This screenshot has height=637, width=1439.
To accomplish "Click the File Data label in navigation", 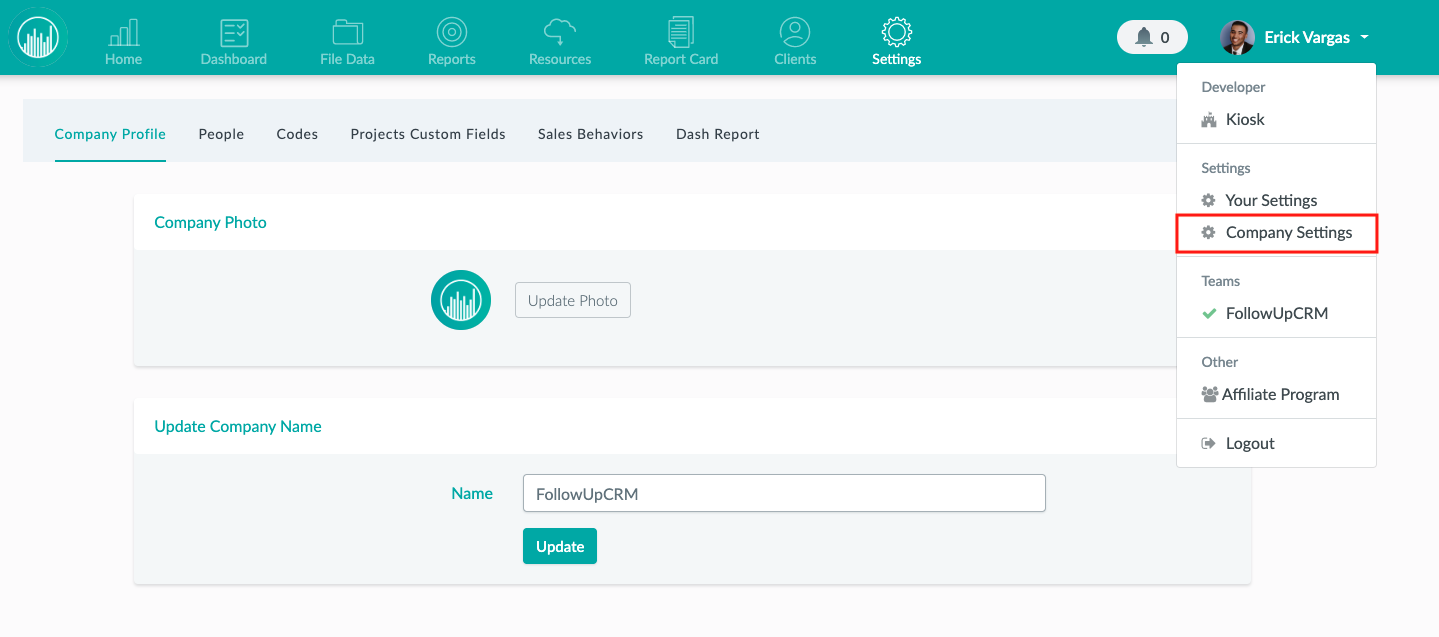I will 347,59.
